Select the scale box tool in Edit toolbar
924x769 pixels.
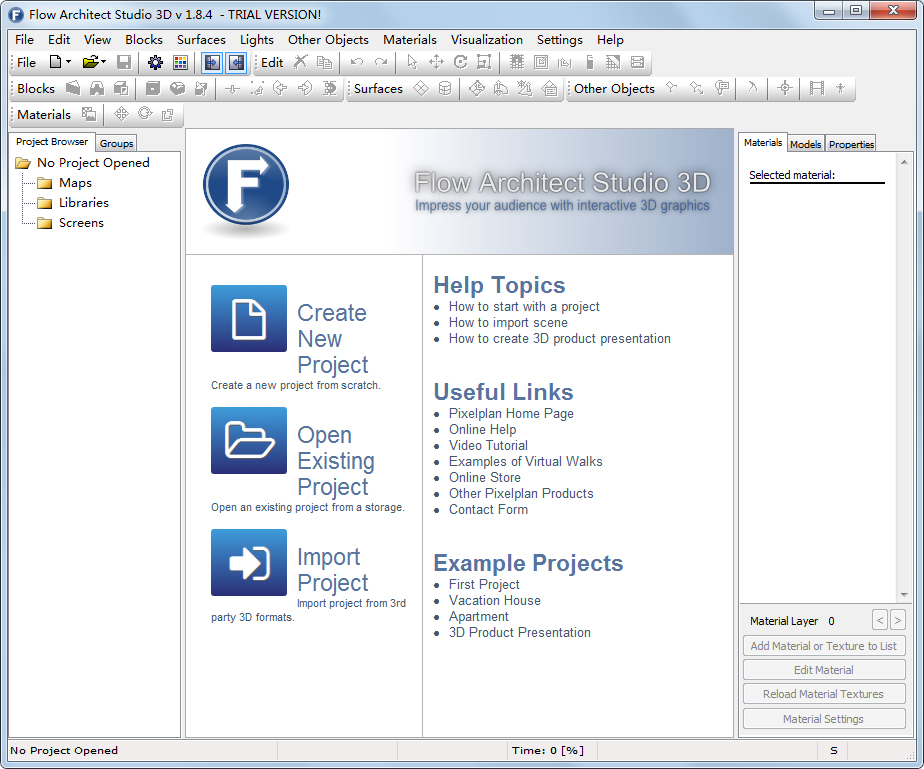pyautogui.click(x=484, y=62)
